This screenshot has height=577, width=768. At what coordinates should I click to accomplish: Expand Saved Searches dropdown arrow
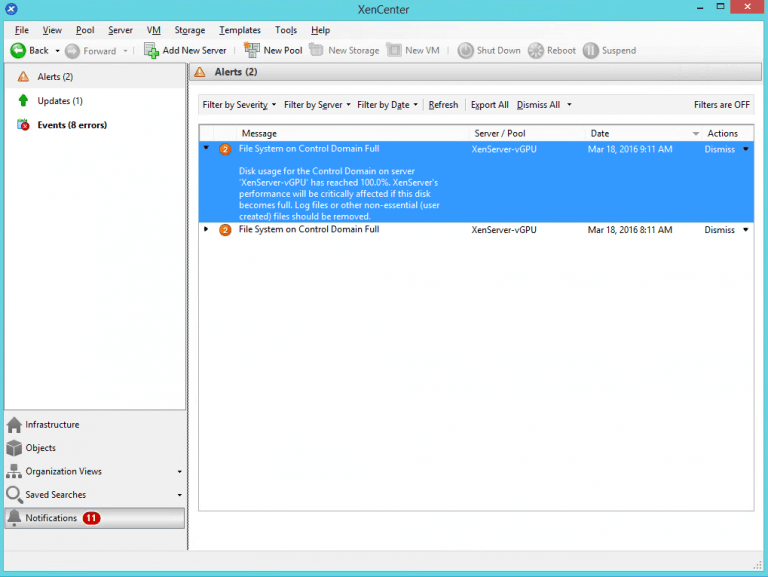[x=179, y=495]
